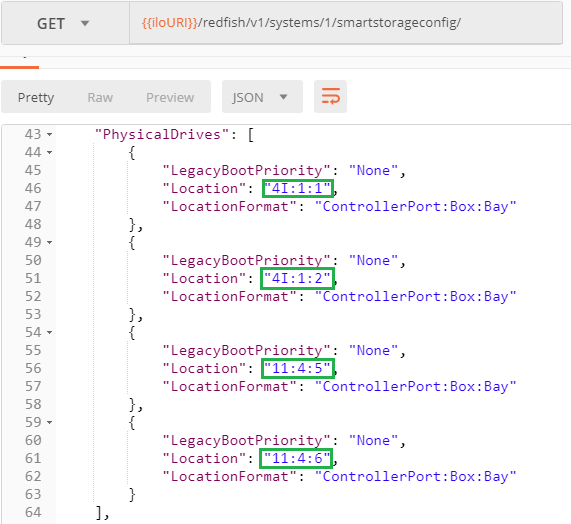Click line number 64 in gutter
The width and height of the screenshot is (571, 524).
coord(33,512)
